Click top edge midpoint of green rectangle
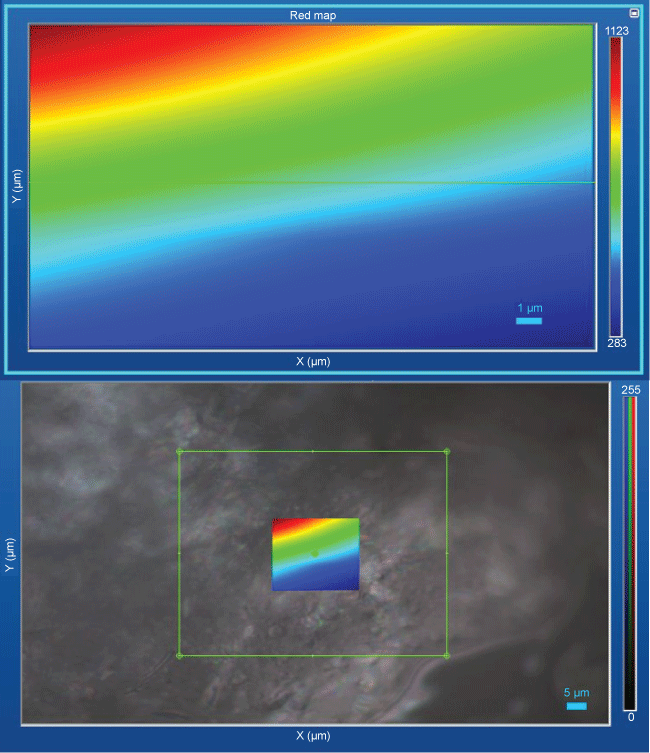 (313, 451)
